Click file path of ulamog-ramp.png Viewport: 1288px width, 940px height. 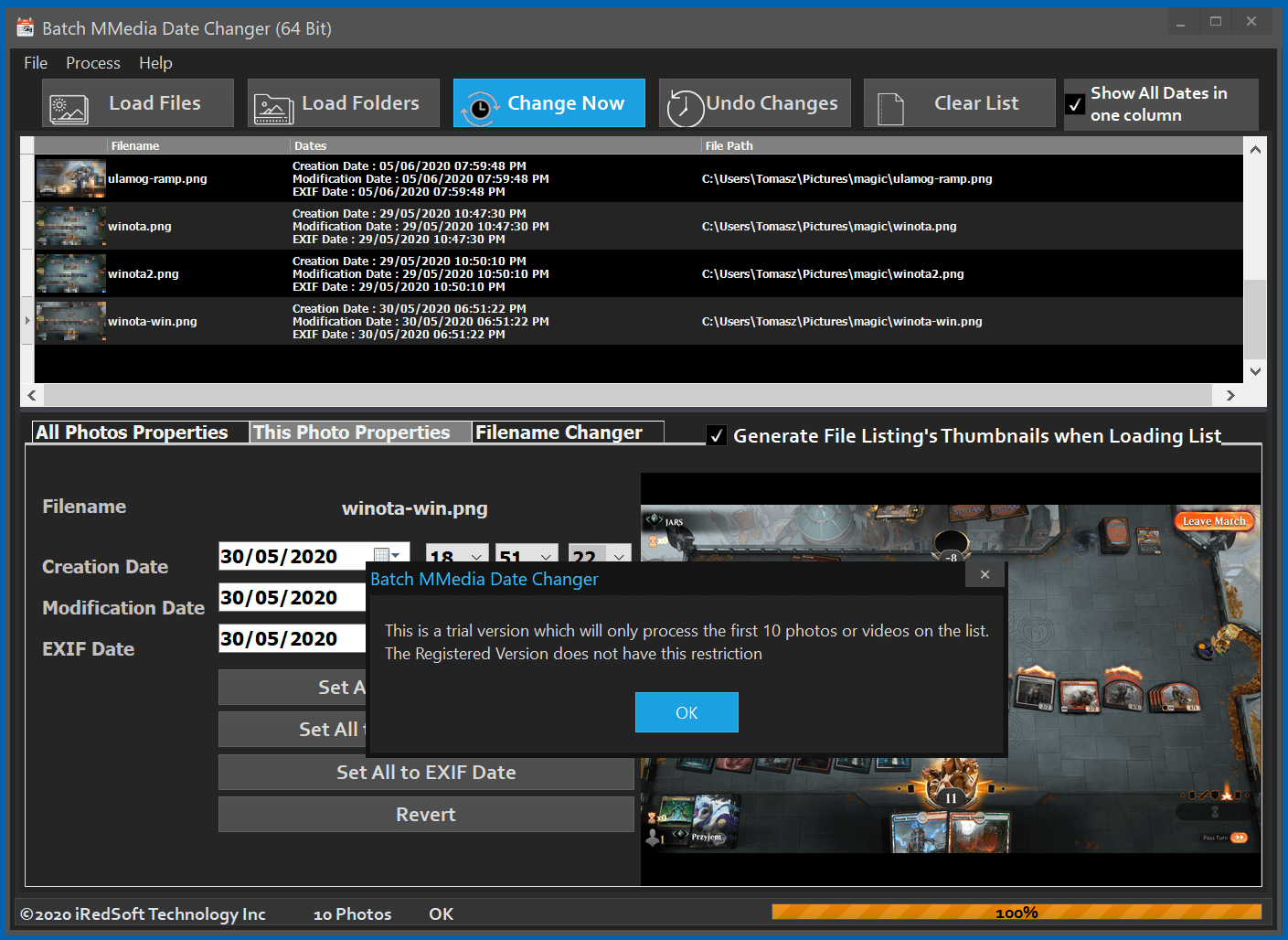coord(847,178)
